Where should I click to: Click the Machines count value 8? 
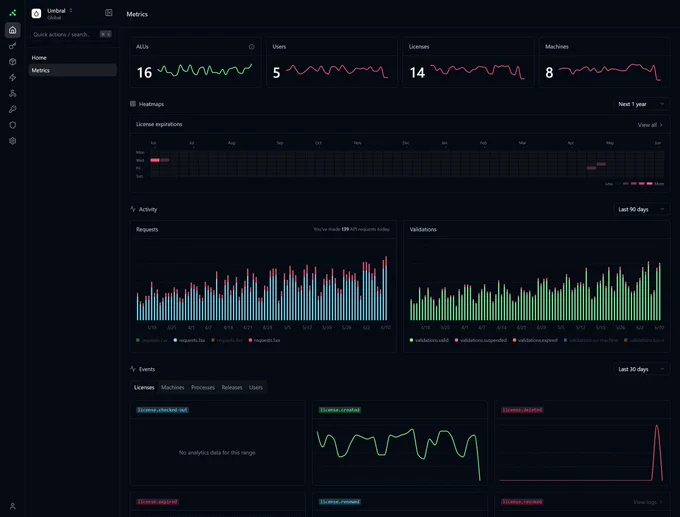(549, 72)
